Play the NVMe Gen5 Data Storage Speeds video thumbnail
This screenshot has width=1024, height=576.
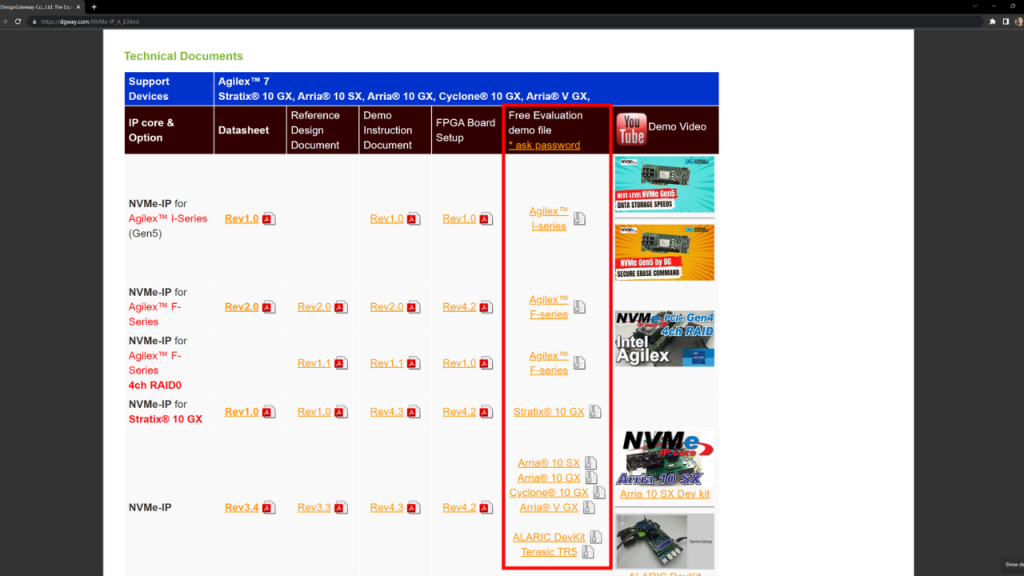[664, 185]
